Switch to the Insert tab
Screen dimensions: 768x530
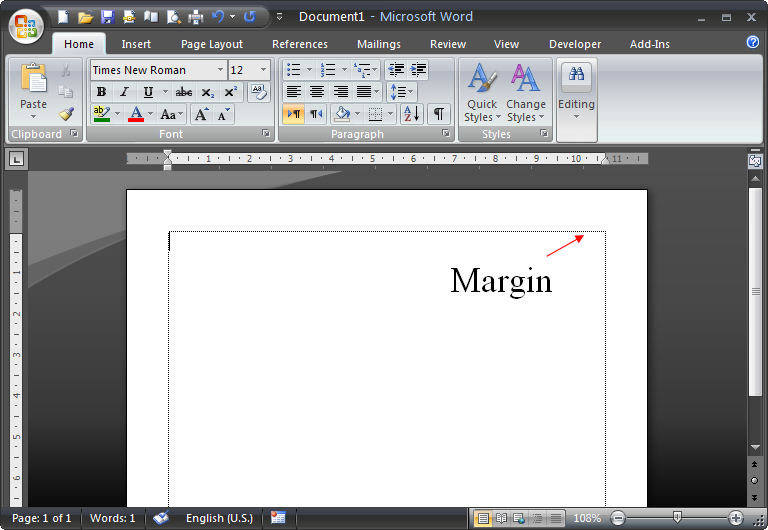click(136, 44)
